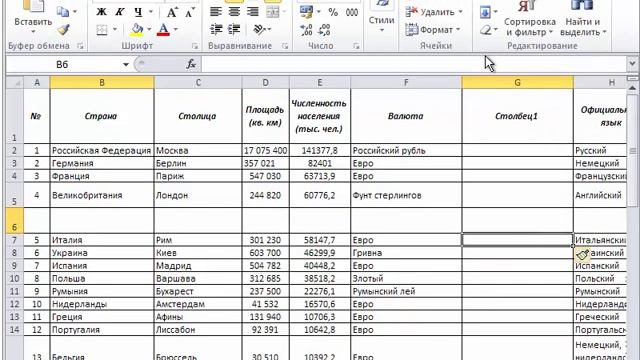Screen dimensions: 640x360
Task: Click the text orientation icon
Action: coord(259,29)
